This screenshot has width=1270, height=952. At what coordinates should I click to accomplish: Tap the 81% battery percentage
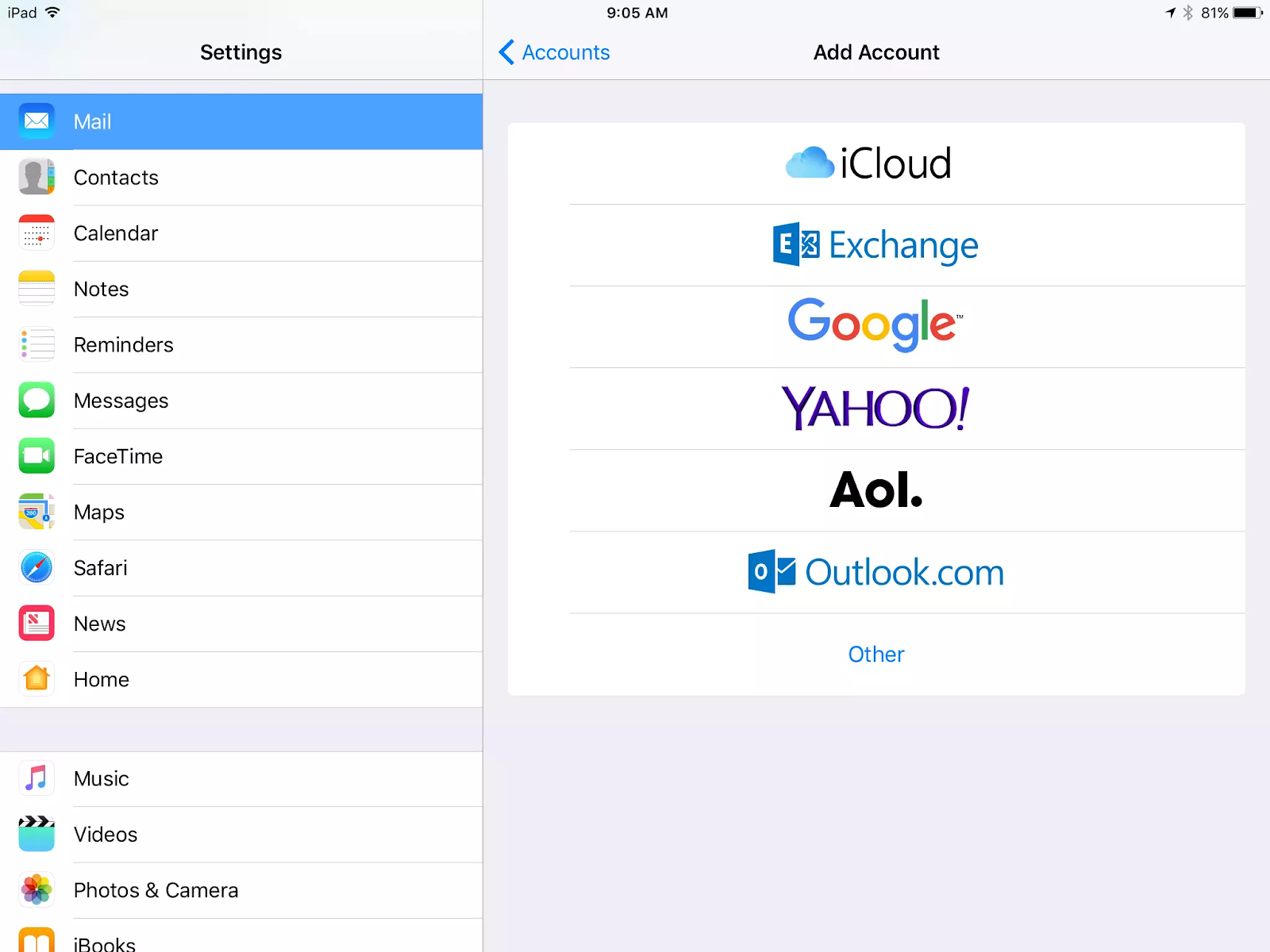[x=1214, y=13]
